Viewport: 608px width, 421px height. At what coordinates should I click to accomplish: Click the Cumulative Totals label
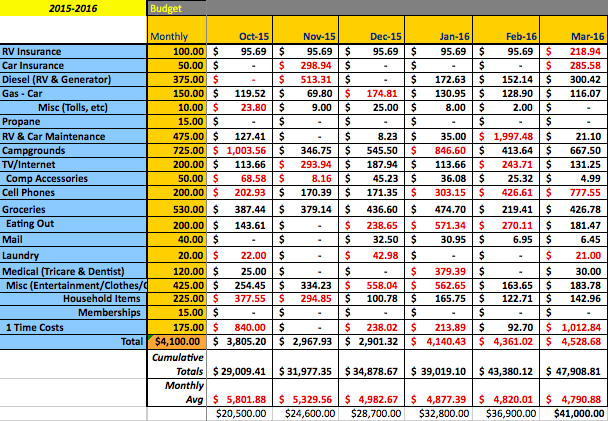(177, 364)
